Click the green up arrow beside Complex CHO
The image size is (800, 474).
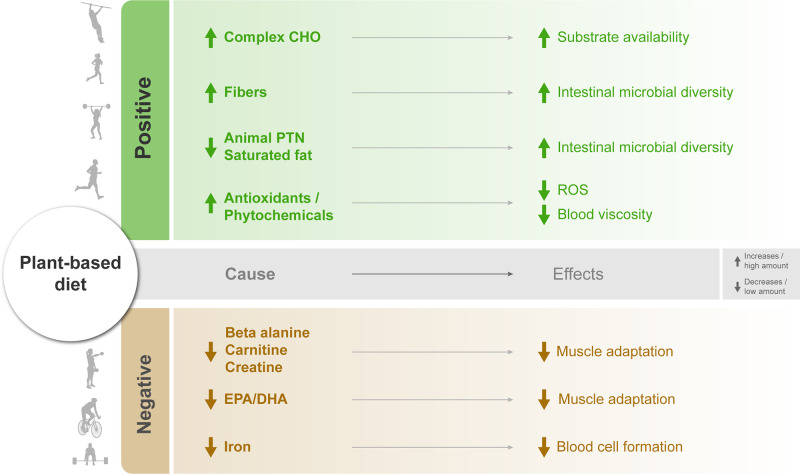point(211,38)
